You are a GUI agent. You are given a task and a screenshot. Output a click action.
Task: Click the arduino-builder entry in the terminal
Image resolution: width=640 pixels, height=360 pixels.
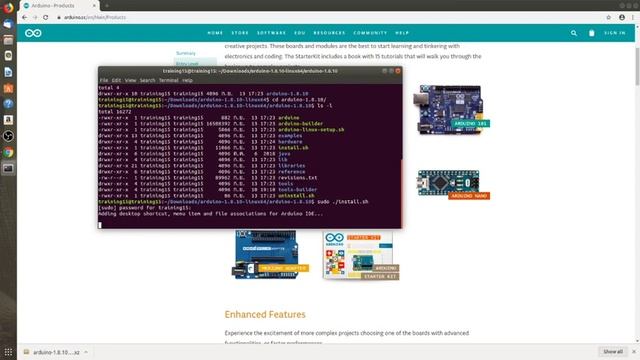(x=300, y=124)
